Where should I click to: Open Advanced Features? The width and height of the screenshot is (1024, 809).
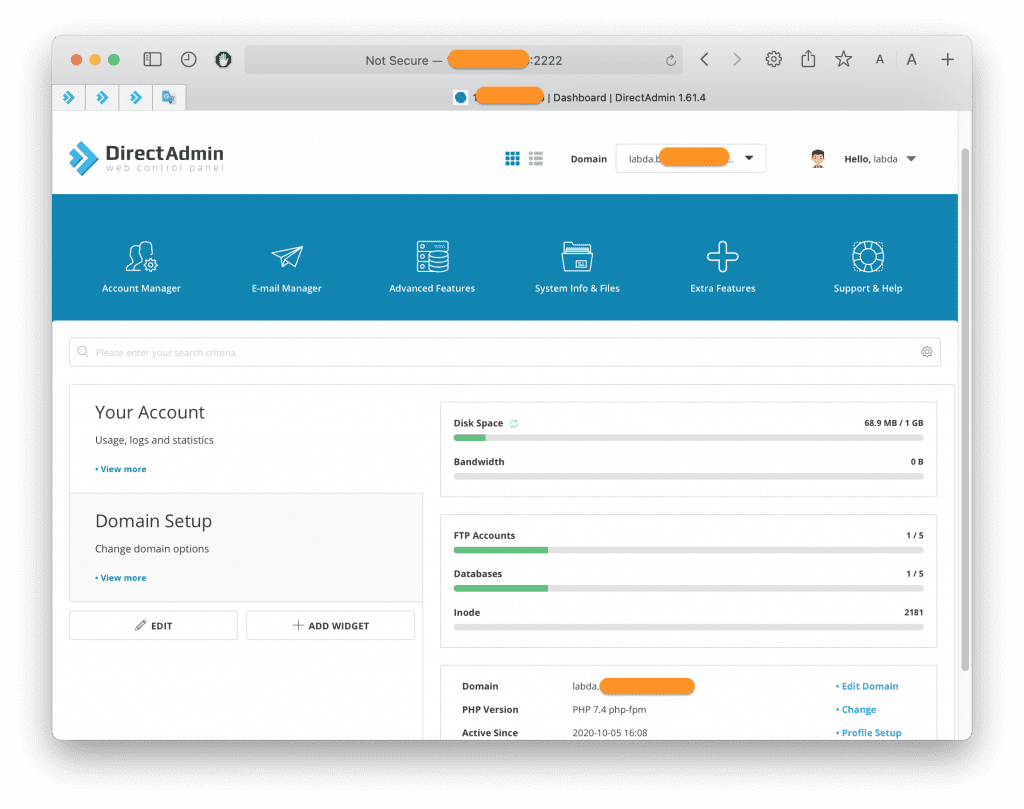[x=432, y=264]
